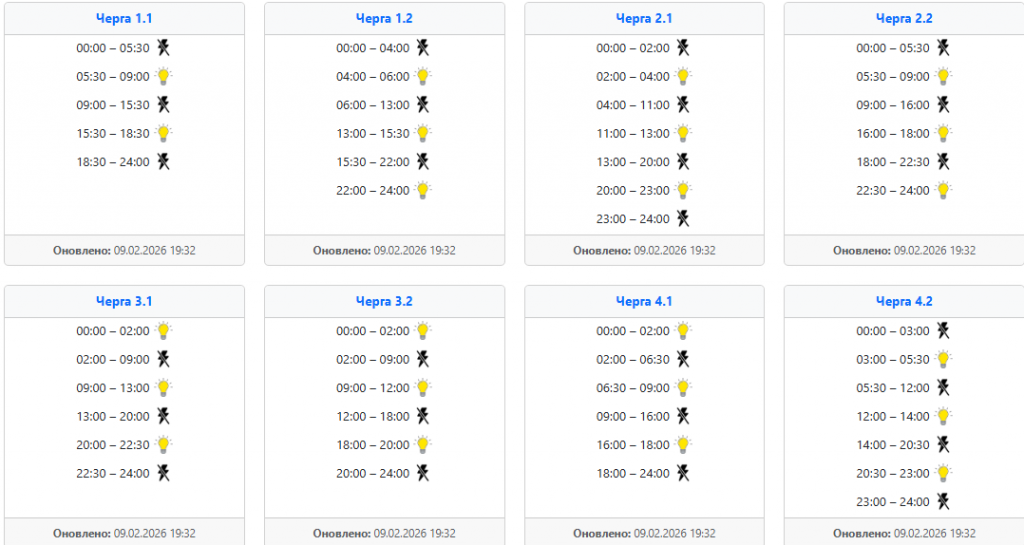The width and height of the screenshot is (1024, 545).
Task: Click the 23:00–24:00 time slot in Черга 4.2
Action: pos(893,502)
